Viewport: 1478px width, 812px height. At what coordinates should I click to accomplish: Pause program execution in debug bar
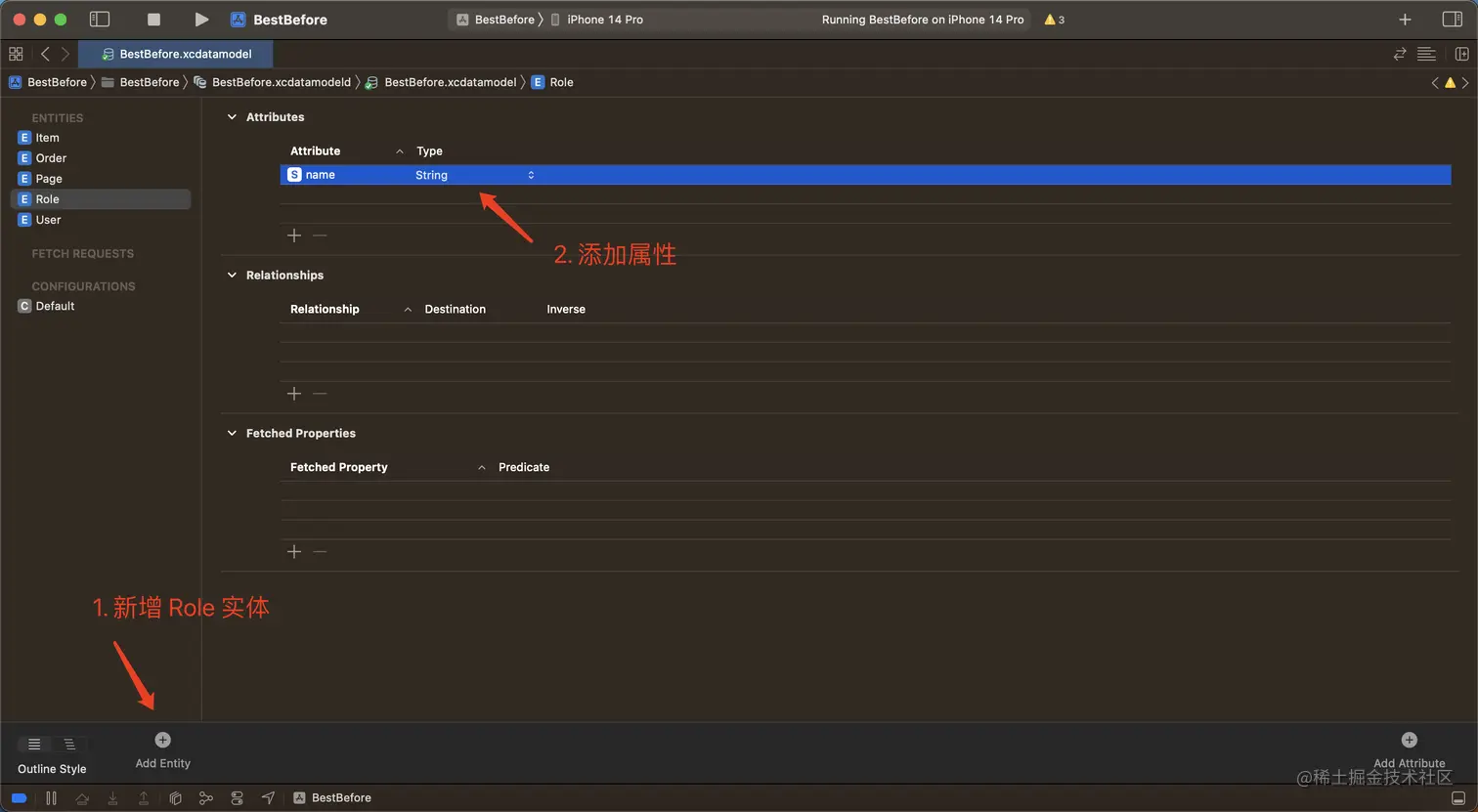click(x=51, y=798)
